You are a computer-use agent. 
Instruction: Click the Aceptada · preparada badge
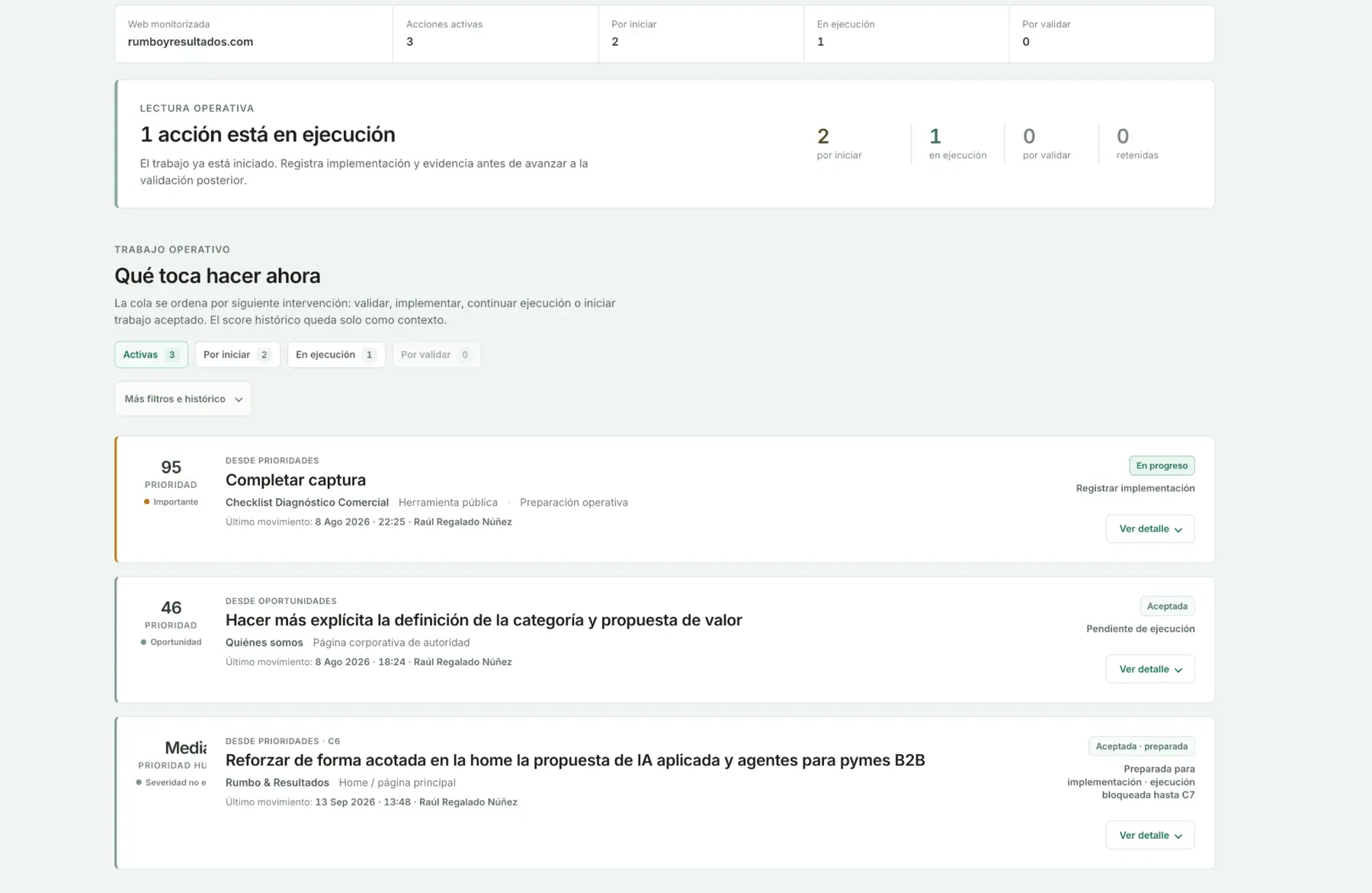pos(1141,747)
